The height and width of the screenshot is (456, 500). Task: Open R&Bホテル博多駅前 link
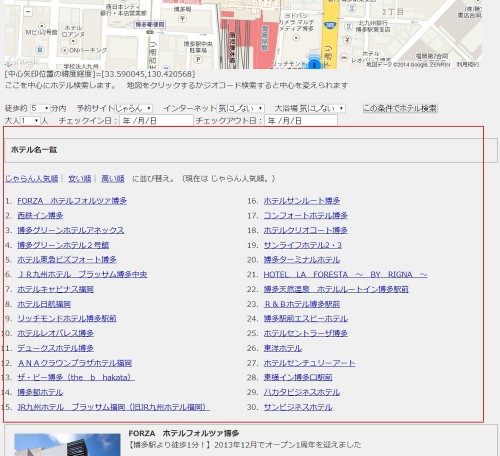(302, 304)
